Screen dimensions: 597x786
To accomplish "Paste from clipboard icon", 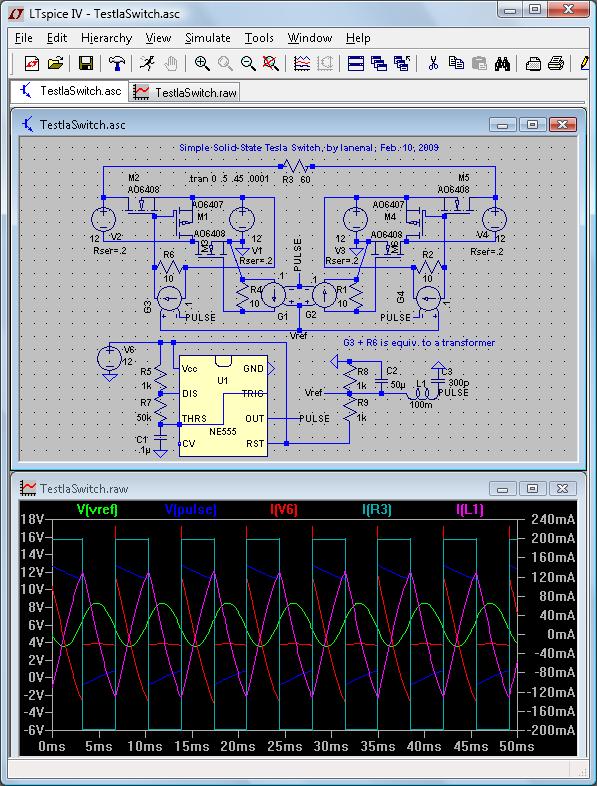I will click(x=479, y=63).
